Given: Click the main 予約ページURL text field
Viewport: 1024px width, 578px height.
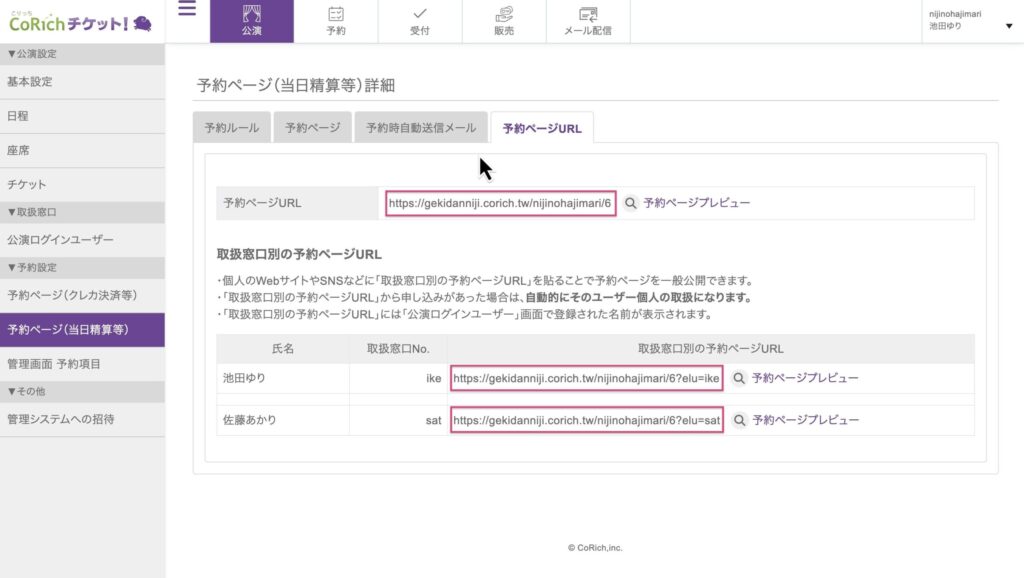Looking at the screenshot, I should (500, 203).
